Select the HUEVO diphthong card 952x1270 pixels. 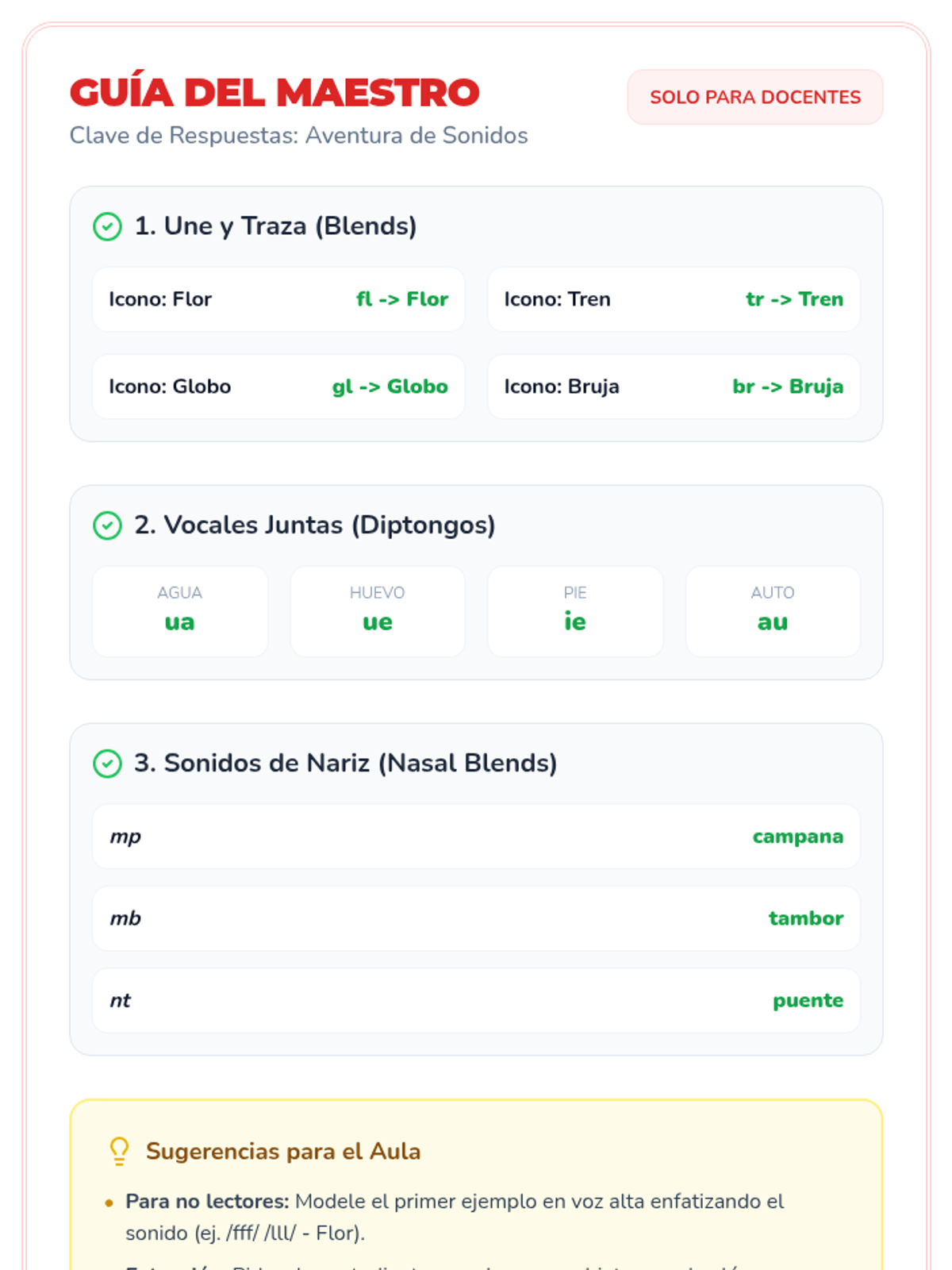point(378,611)
